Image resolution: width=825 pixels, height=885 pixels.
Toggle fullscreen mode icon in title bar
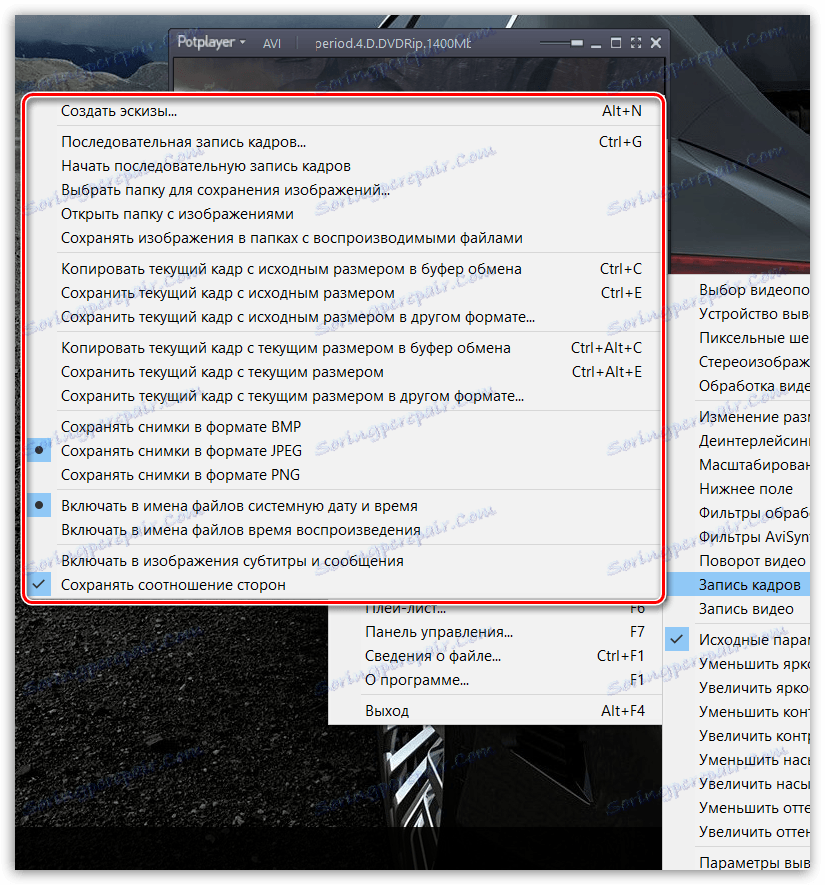point(636,43)
